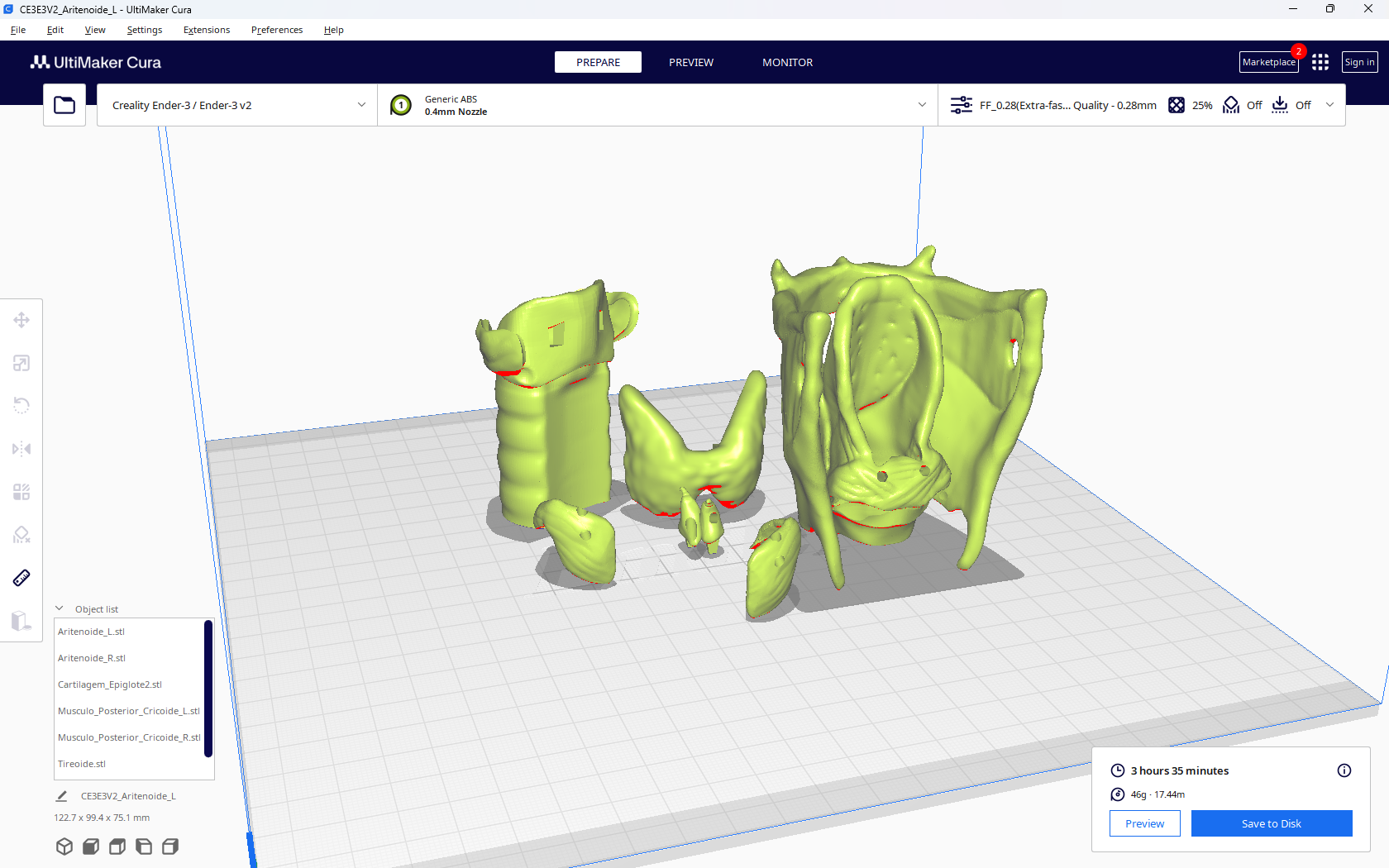Open the Per Model Settings tool
The image size is (1389, 868).
(x=21, y=492)
